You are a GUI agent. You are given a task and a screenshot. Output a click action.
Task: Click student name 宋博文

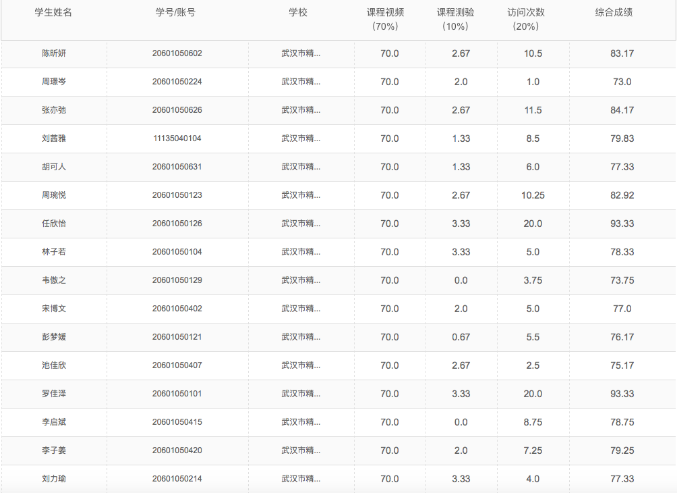pos(54,309)
